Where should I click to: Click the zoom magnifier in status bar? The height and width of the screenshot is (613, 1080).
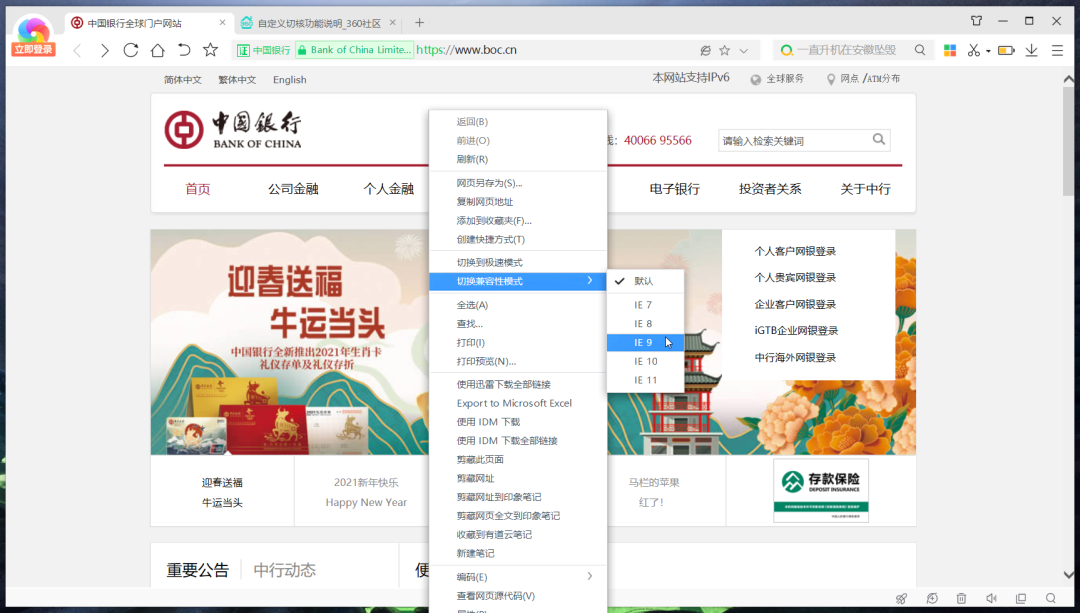tap(1050, 599)
